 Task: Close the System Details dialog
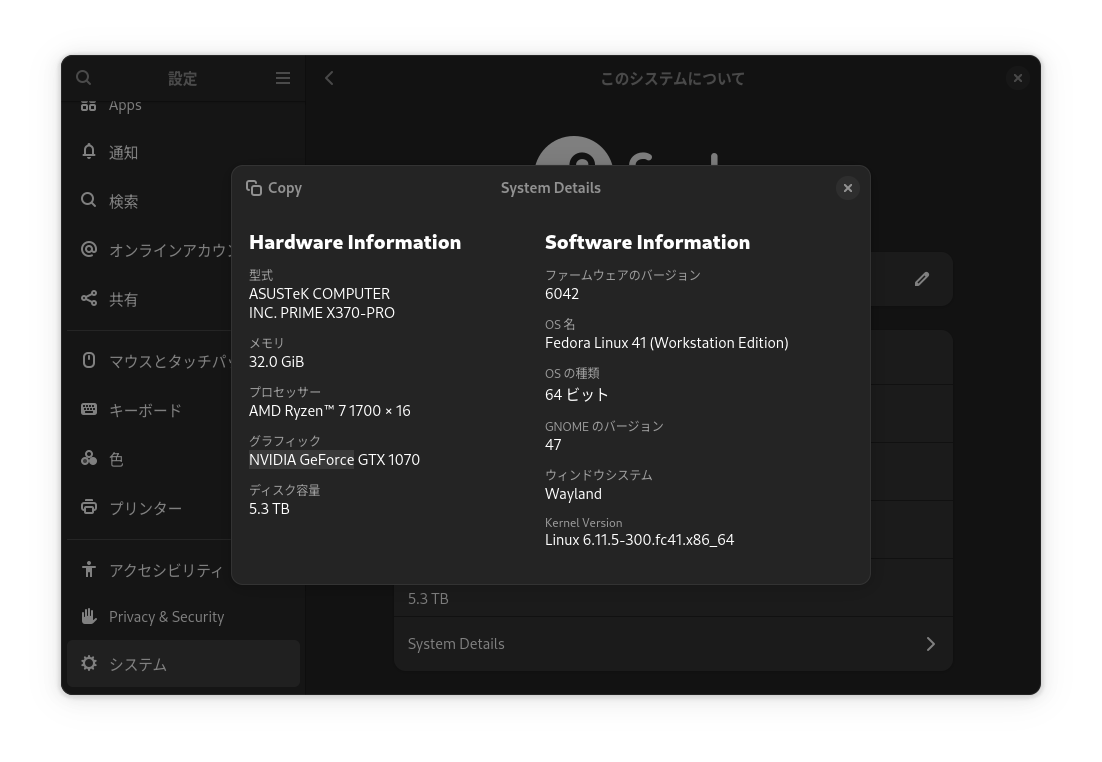pyautogui.click(x=847, y=188)
